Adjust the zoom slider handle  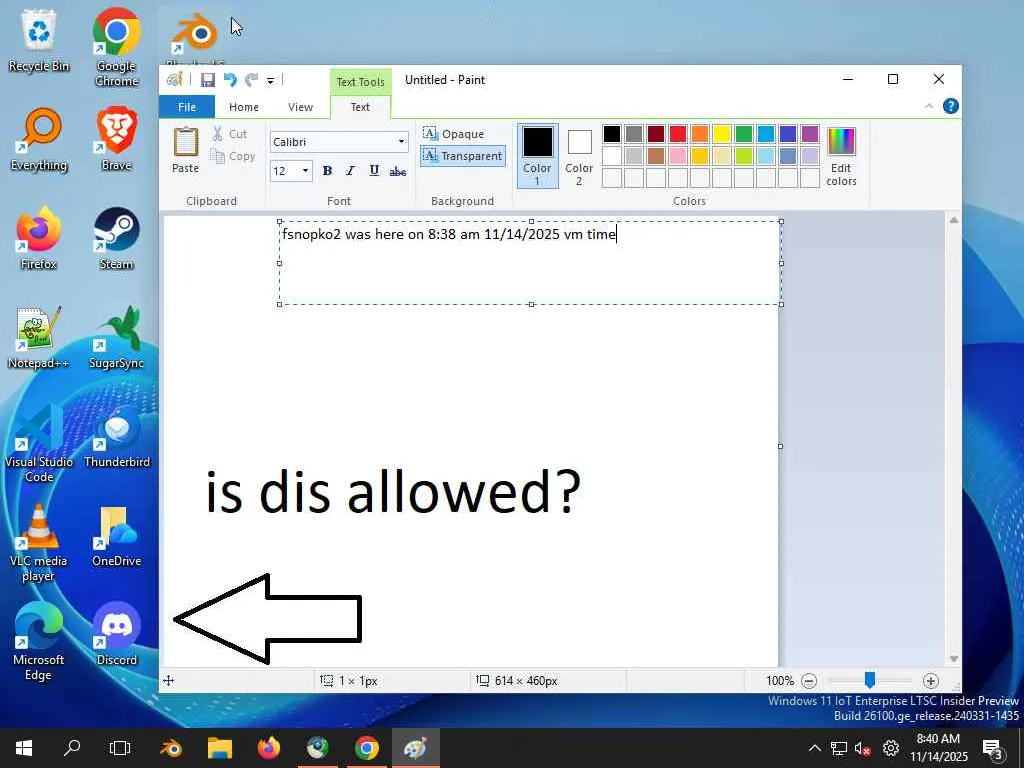(869, 680)
